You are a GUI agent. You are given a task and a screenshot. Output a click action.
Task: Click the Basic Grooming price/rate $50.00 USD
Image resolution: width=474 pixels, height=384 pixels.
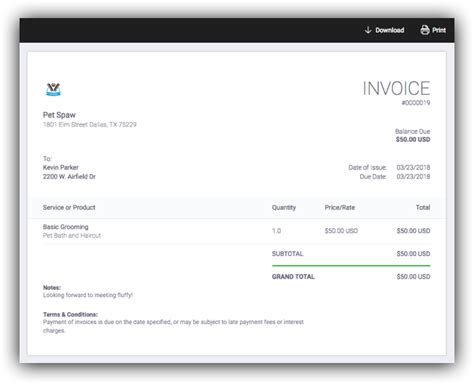(x=341, y=231)
